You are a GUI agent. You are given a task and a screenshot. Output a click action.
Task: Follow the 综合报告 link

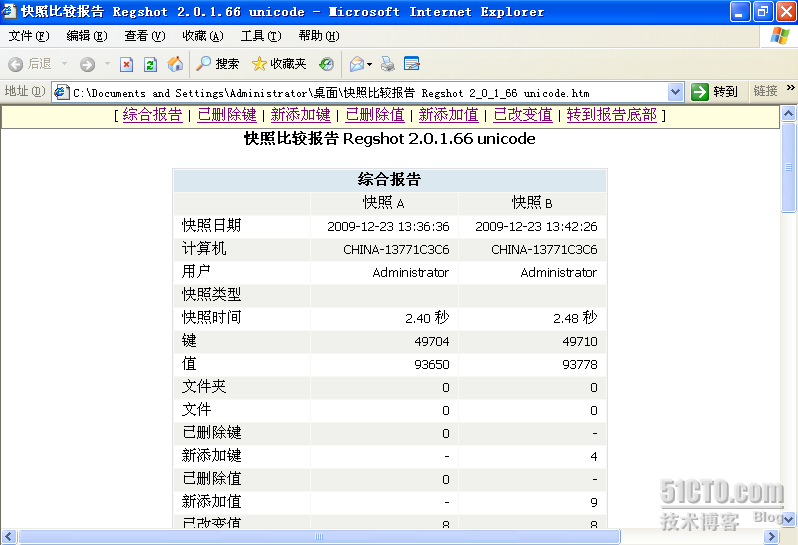click(x=152, y=115)
